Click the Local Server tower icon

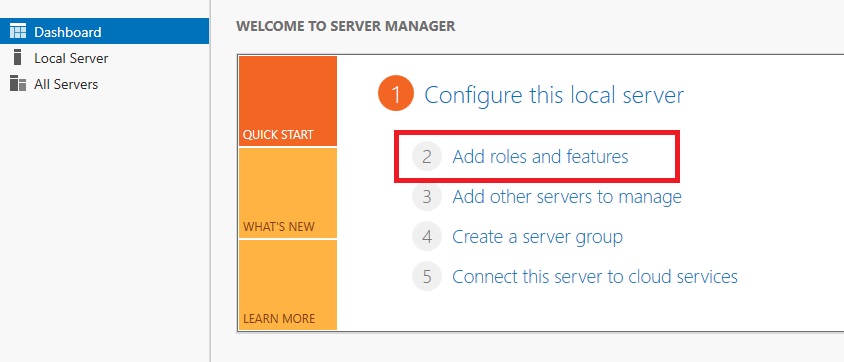(x=18, y=57)
